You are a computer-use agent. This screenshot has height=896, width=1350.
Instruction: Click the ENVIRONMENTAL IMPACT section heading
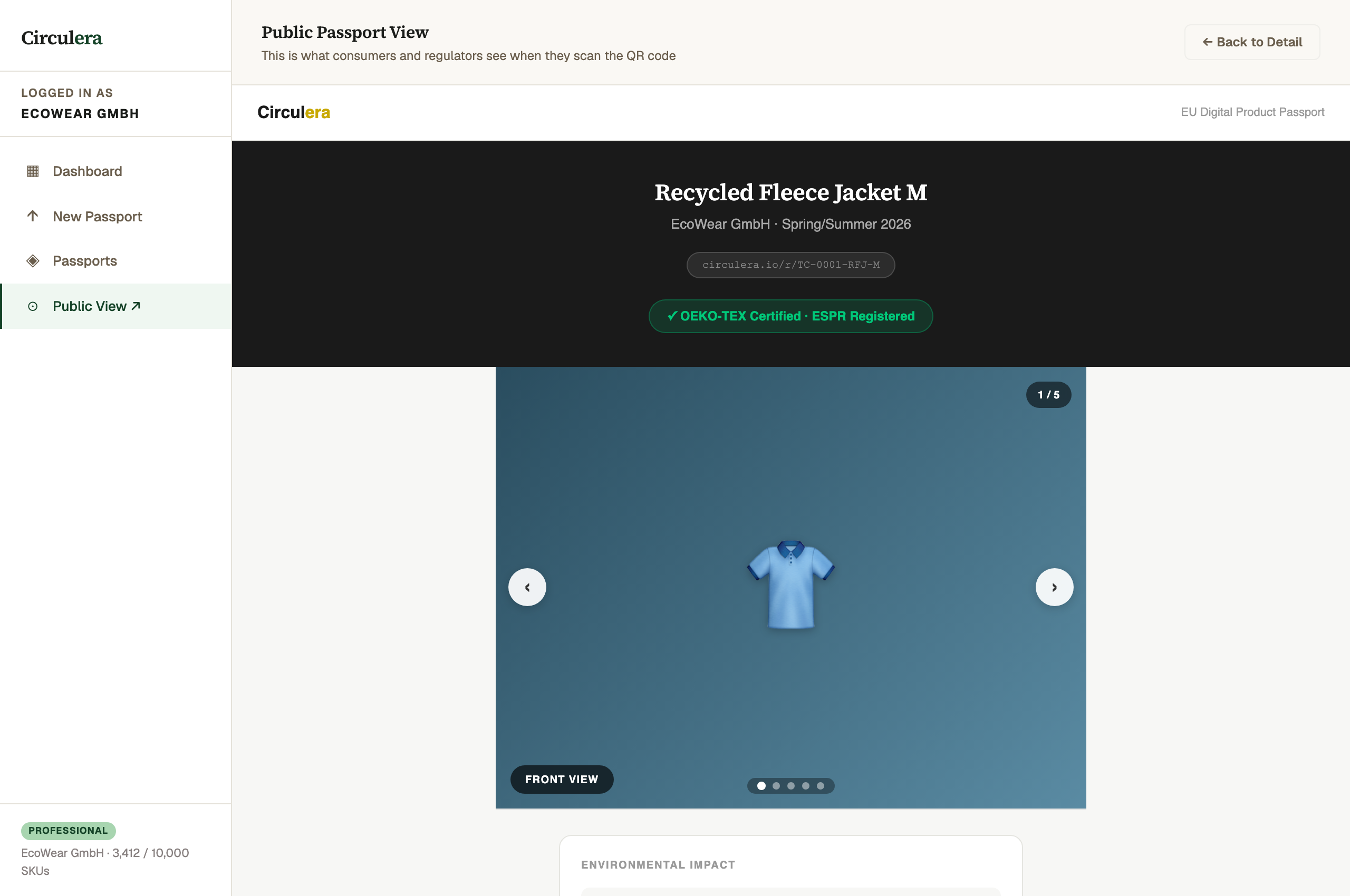(658, 864)
